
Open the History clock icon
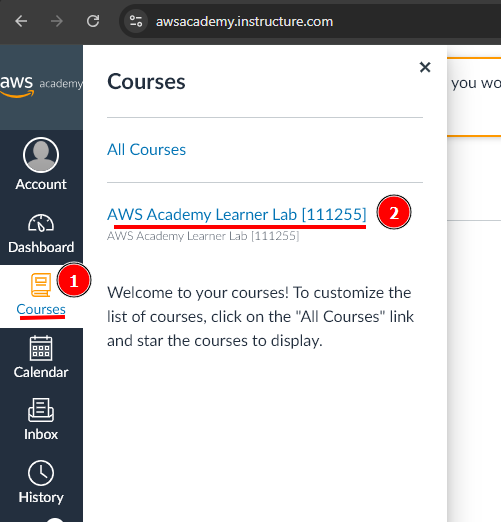pyautogui.click(x=41, y=473)
